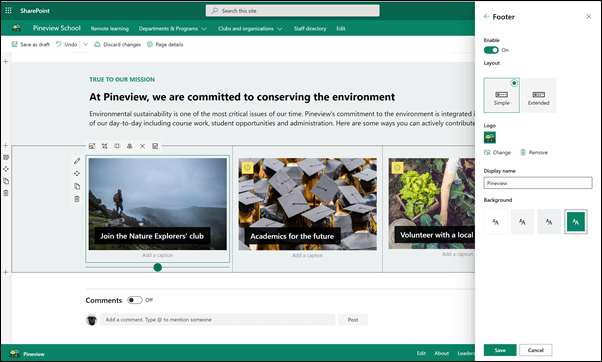
Task: Open the SharePoint app launcher grid
Action: click(x=8, y=10)
